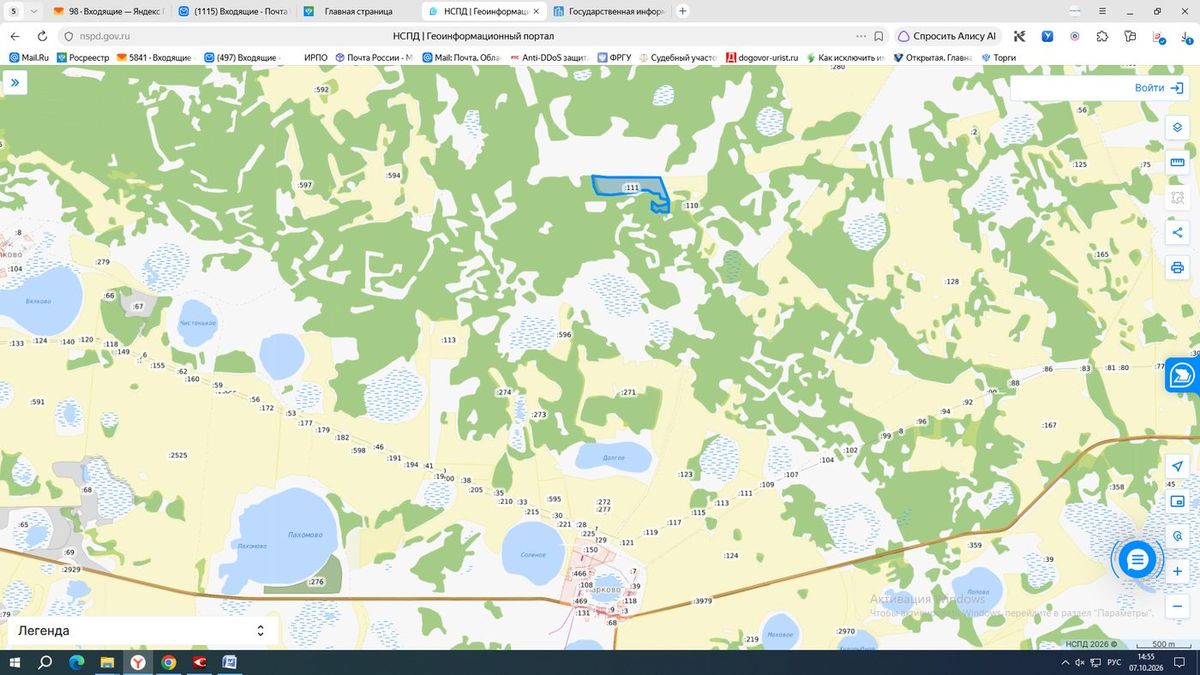Open the taskbar clock and calendar

point(1144,662)
